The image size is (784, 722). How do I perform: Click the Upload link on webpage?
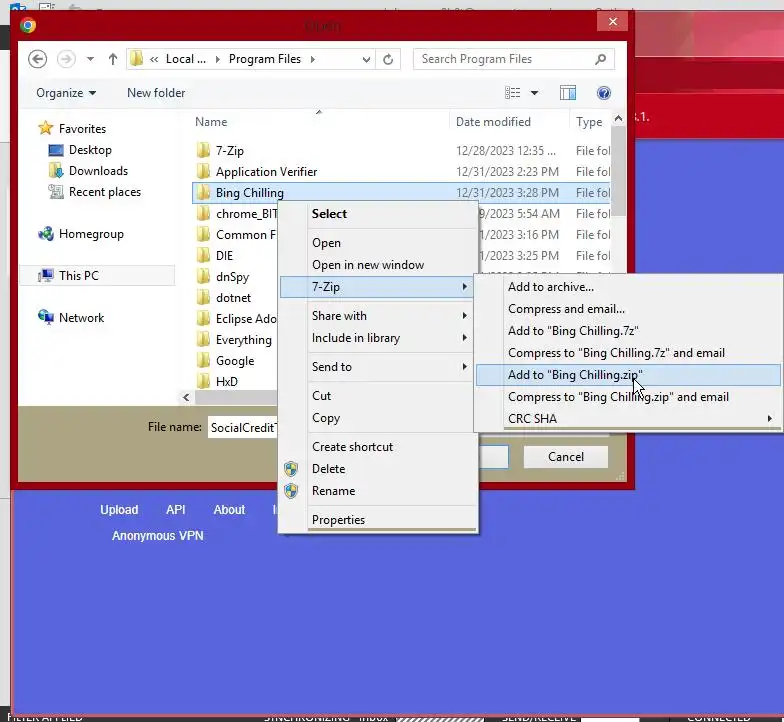click(x=119, y=510)
